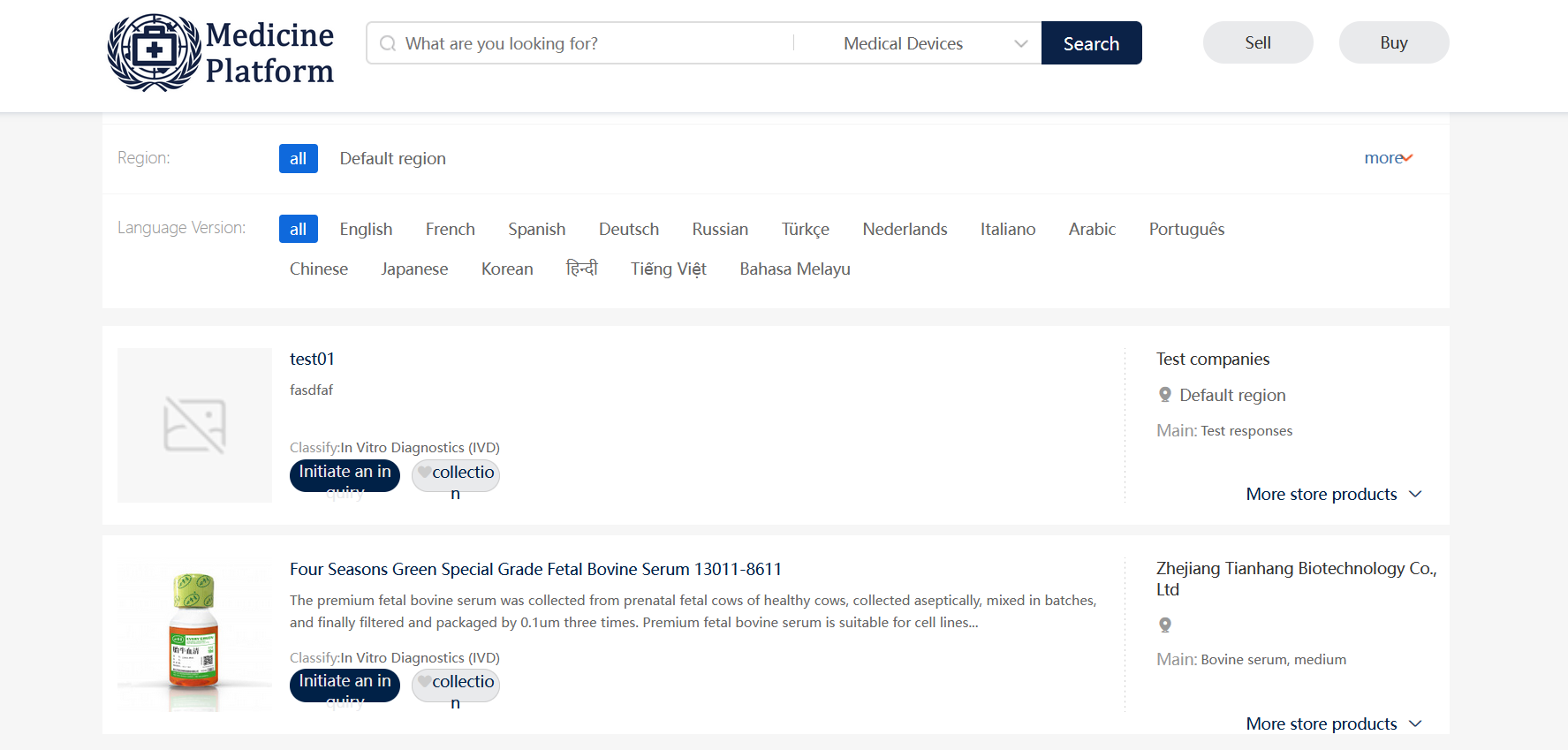Click the Sell button
Image resolution: width=1568 pixels, height=750 pixels.
[x=1257, y=42]
